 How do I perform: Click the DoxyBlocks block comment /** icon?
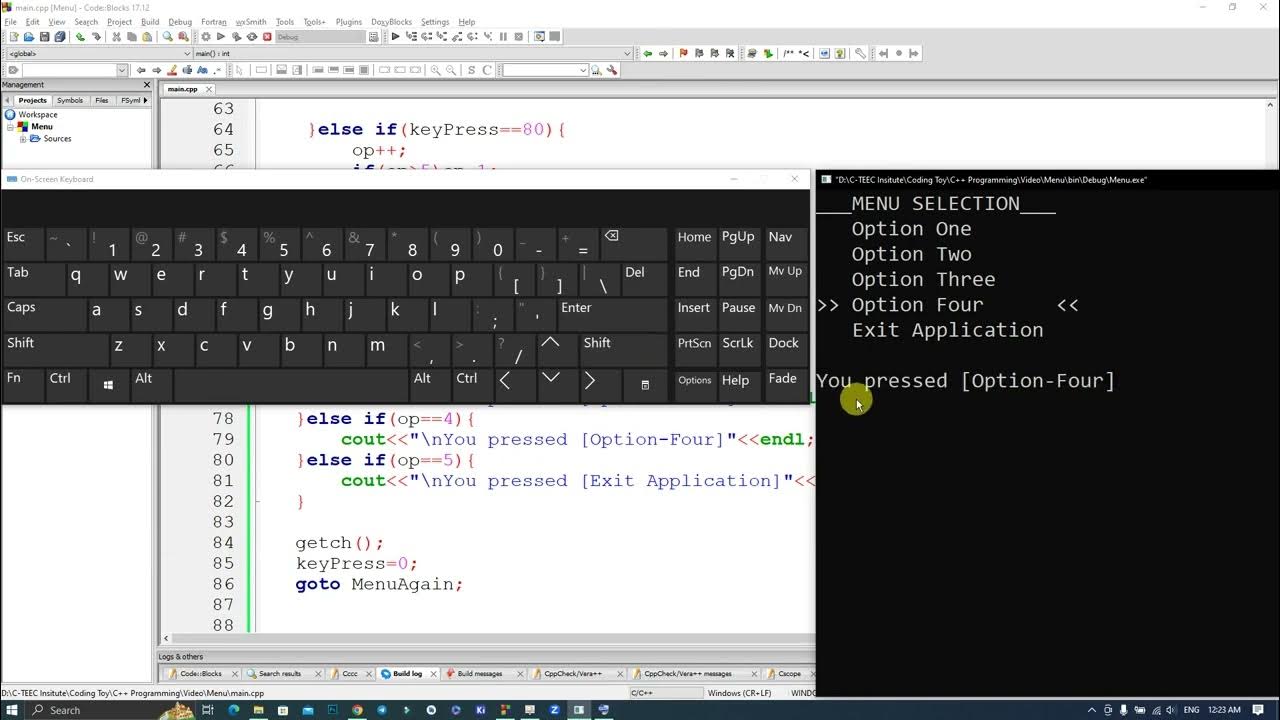click(788, 53)
